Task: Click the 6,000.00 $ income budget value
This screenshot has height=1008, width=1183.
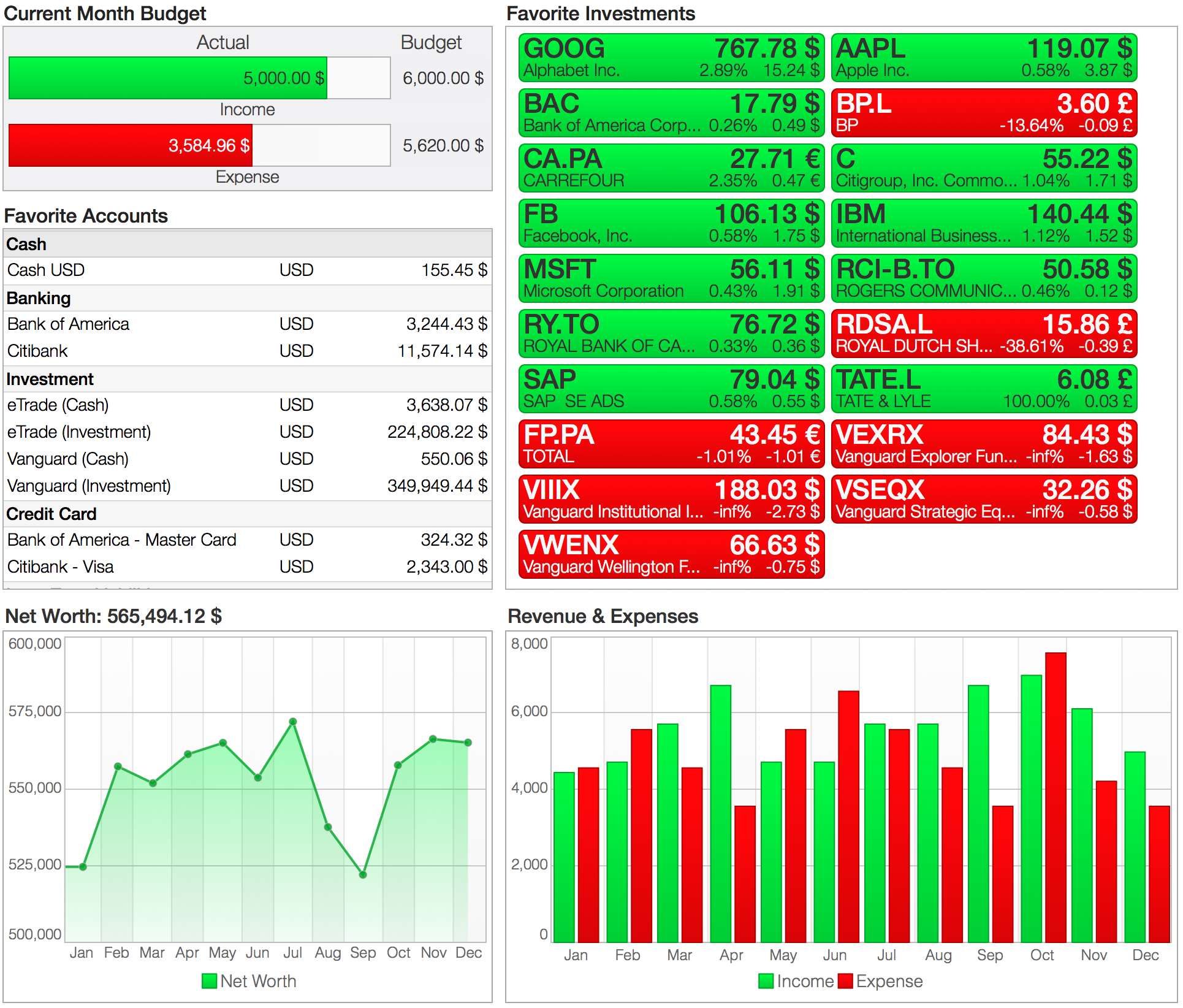Action: pyautogui.click(x=443, y=78)
